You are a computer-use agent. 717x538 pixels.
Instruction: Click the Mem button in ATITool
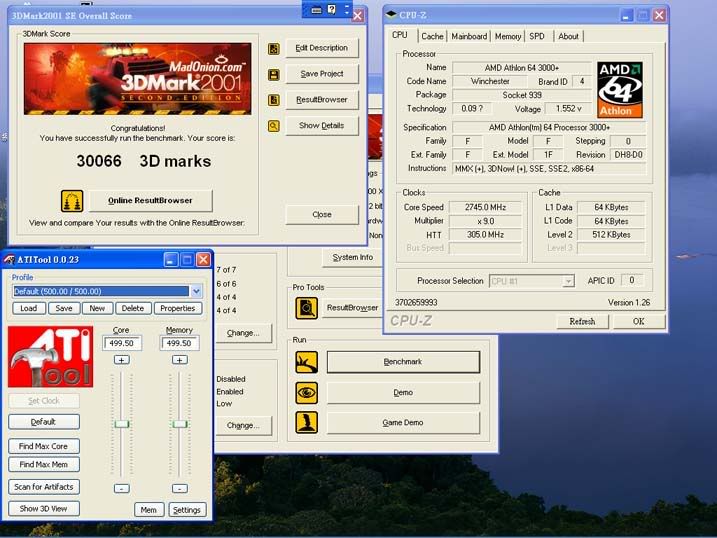[149, 510]
